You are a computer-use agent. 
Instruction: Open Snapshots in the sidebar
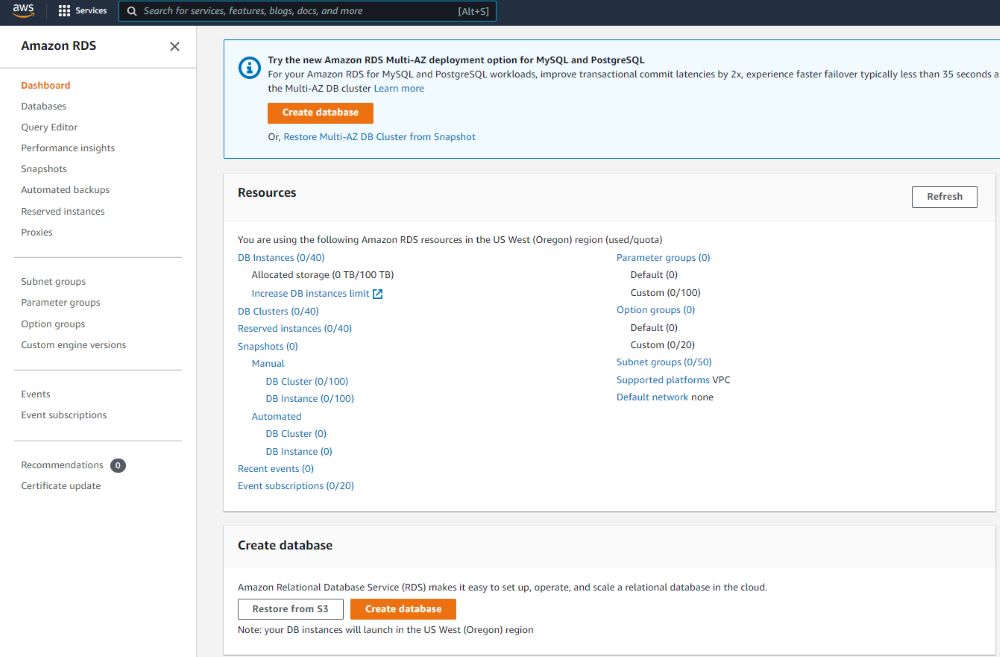click(x=43, y=169)
